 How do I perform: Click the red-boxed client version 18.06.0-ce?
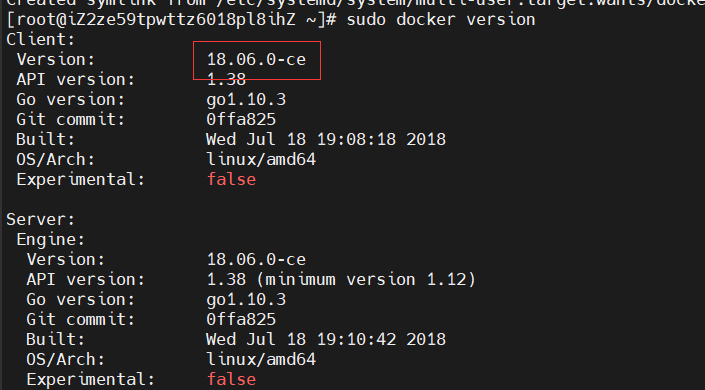click(256, 59)
